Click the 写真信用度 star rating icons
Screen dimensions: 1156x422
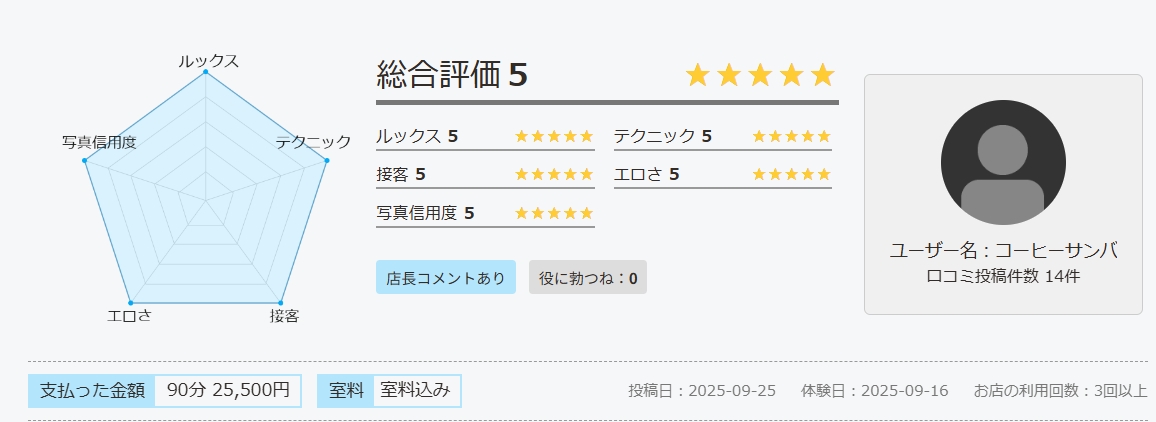tap(554, 213)
